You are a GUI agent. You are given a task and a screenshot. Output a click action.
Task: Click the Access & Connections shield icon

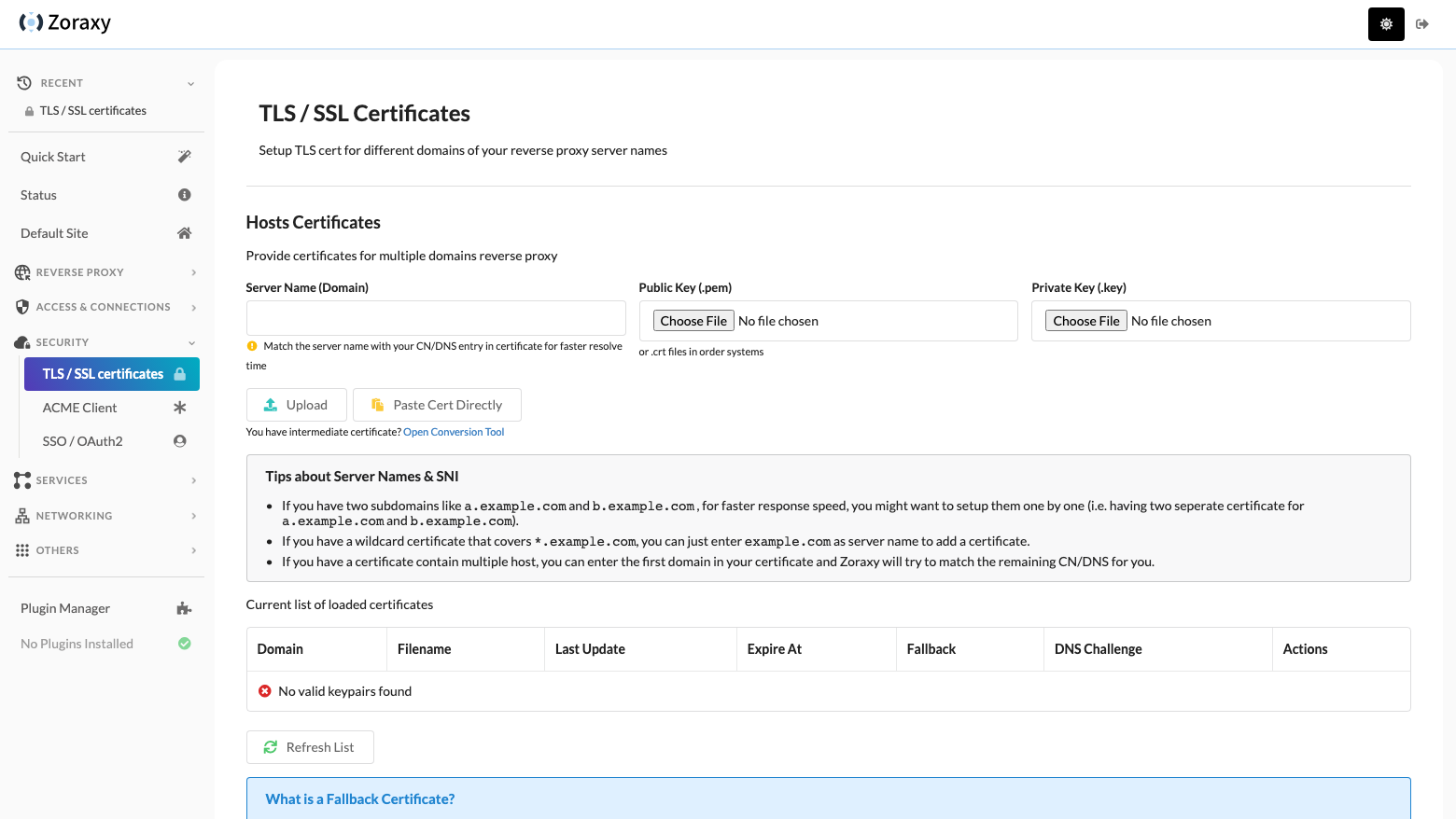22,307
